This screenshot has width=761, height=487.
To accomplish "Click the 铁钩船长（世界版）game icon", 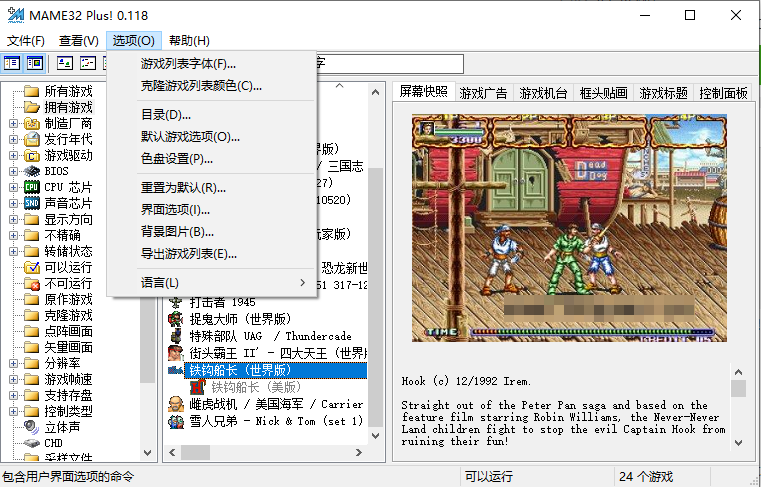I will point(176,370).
